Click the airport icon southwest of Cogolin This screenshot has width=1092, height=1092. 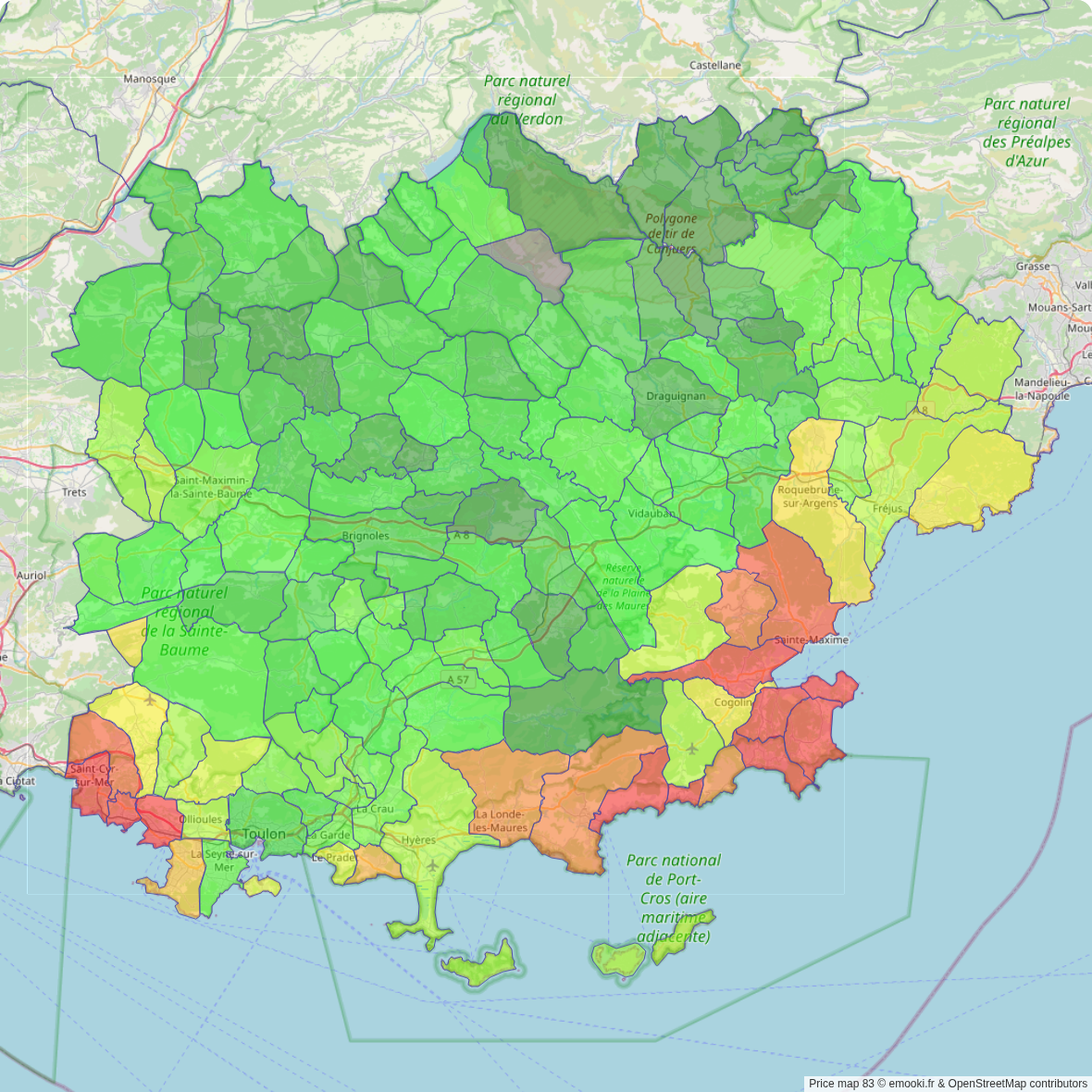click(x=691, y=748)
